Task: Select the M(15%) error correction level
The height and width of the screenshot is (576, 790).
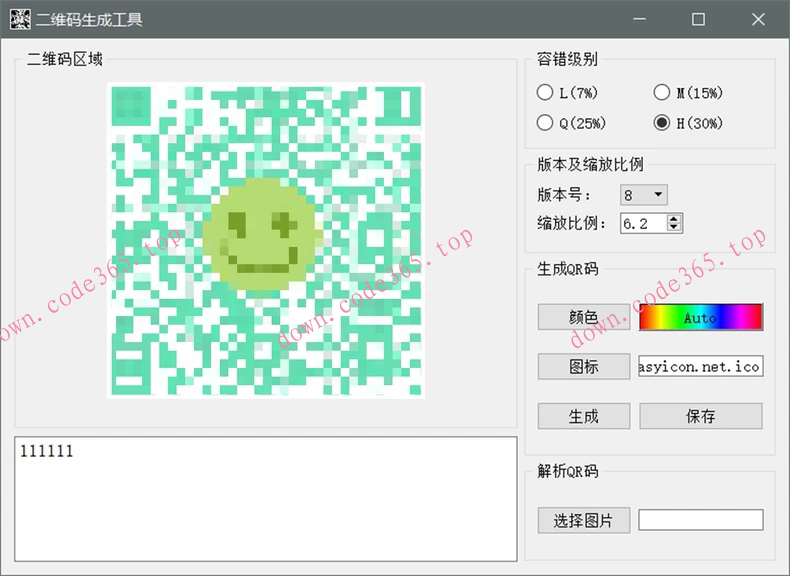Action: [x=688, y=93]
